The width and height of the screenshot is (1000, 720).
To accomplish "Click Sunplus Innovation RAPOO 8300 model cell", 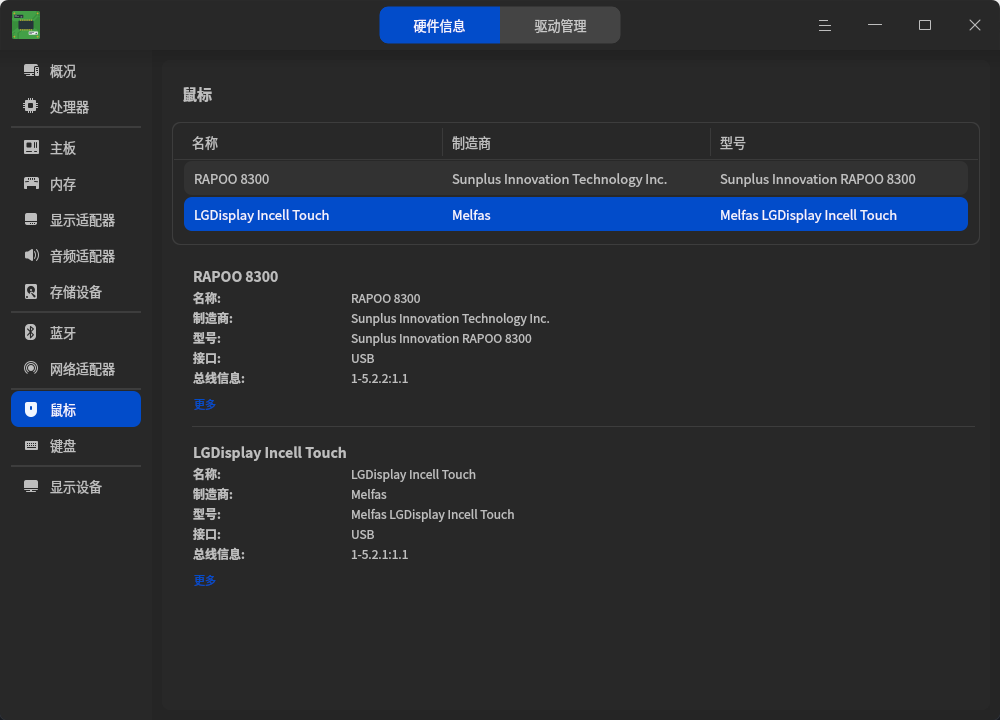I will tap(818, 179).
